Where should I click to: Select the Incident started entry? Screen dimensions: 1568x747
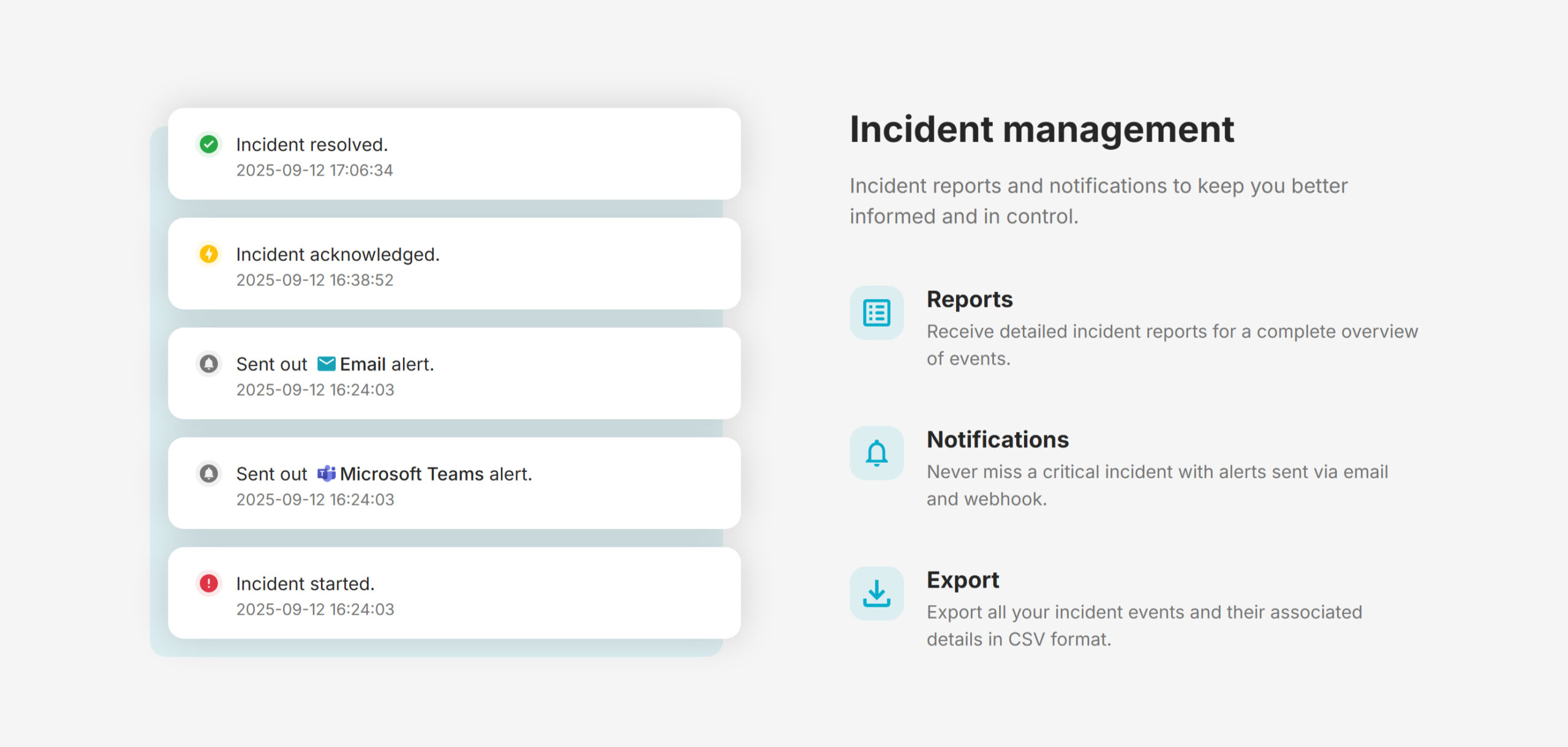tap(305, 584)
